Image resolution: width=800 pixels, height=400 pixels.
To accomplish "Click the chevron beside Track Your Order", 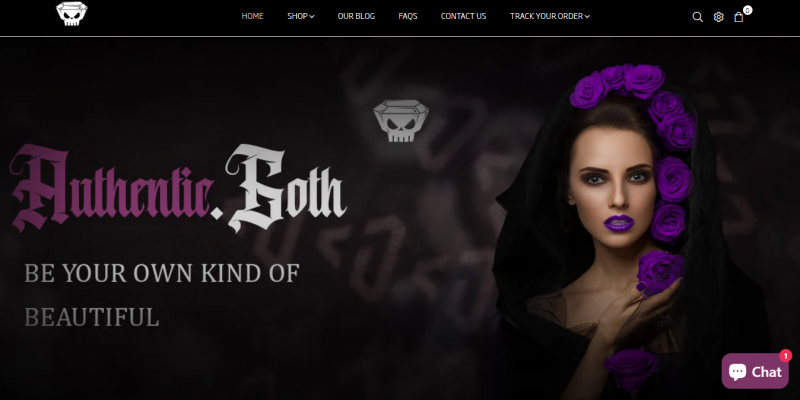I will (x=587, y=17).
